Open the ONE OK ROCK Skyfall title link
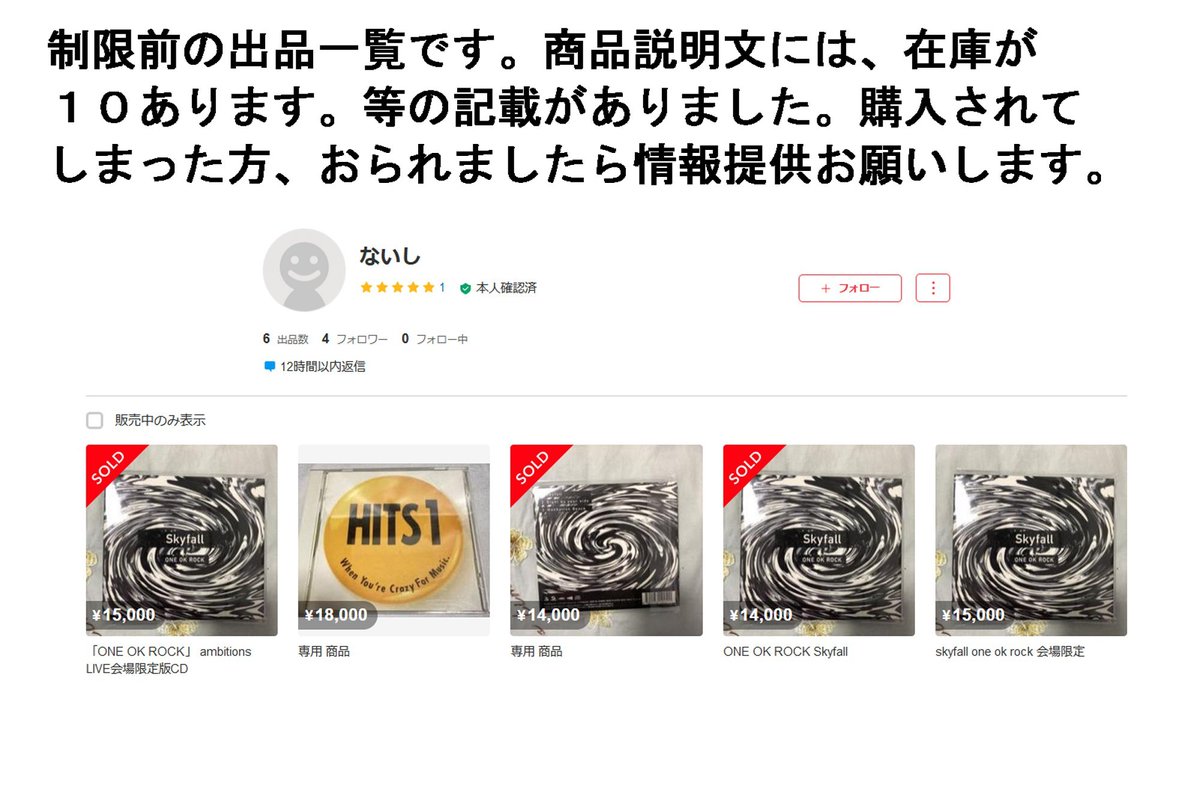Viewport: 1200px width, 806px height. (x=785, y=652)
